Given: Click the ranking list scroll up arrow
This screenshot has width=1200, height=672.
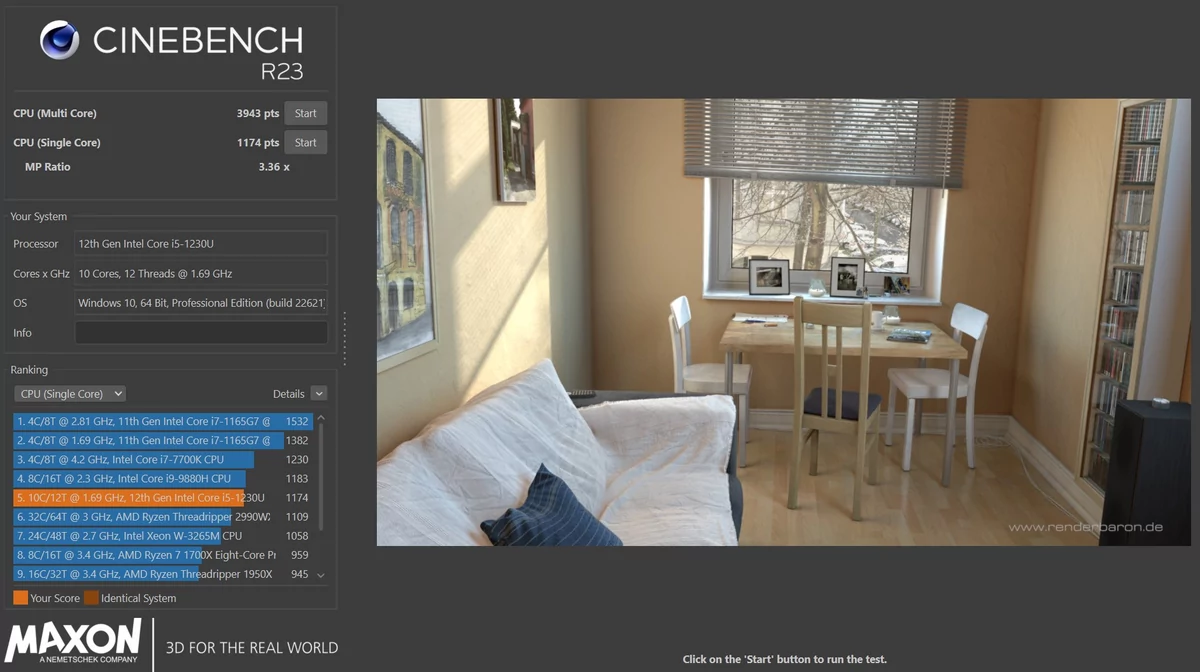Looking at the screenshot, I should (321, 418).
